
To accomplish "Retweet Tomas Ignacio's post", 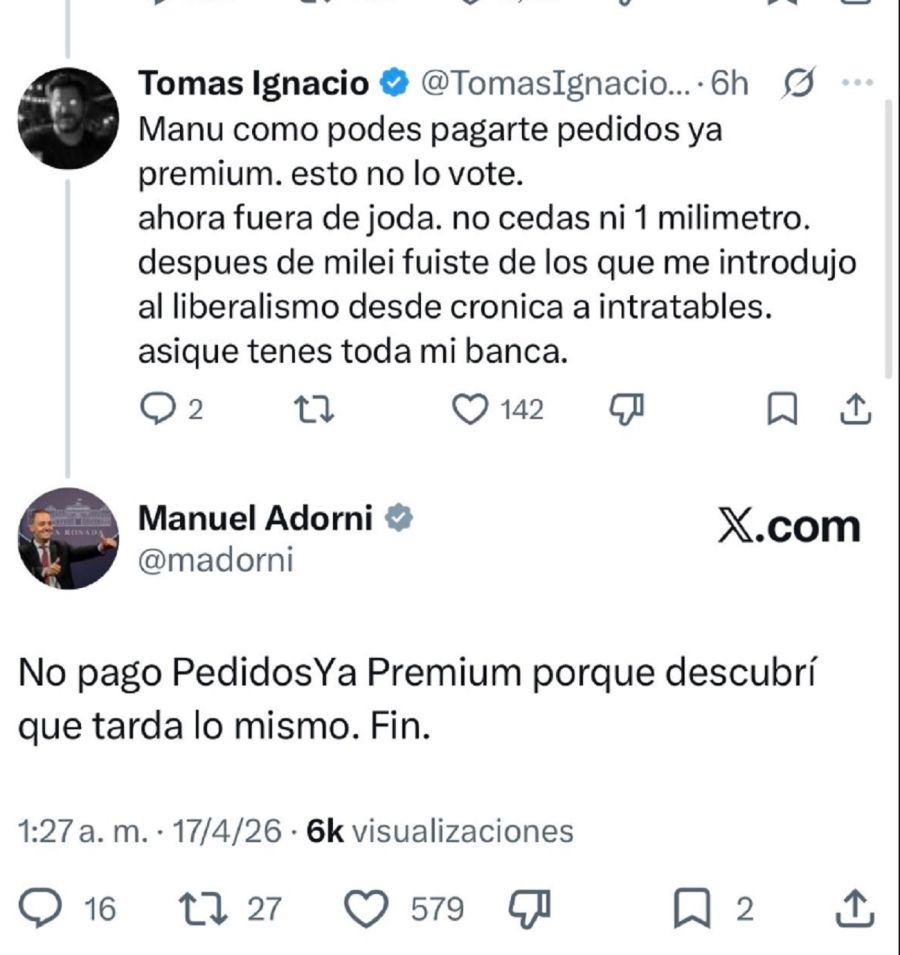I will pos(313,408).
